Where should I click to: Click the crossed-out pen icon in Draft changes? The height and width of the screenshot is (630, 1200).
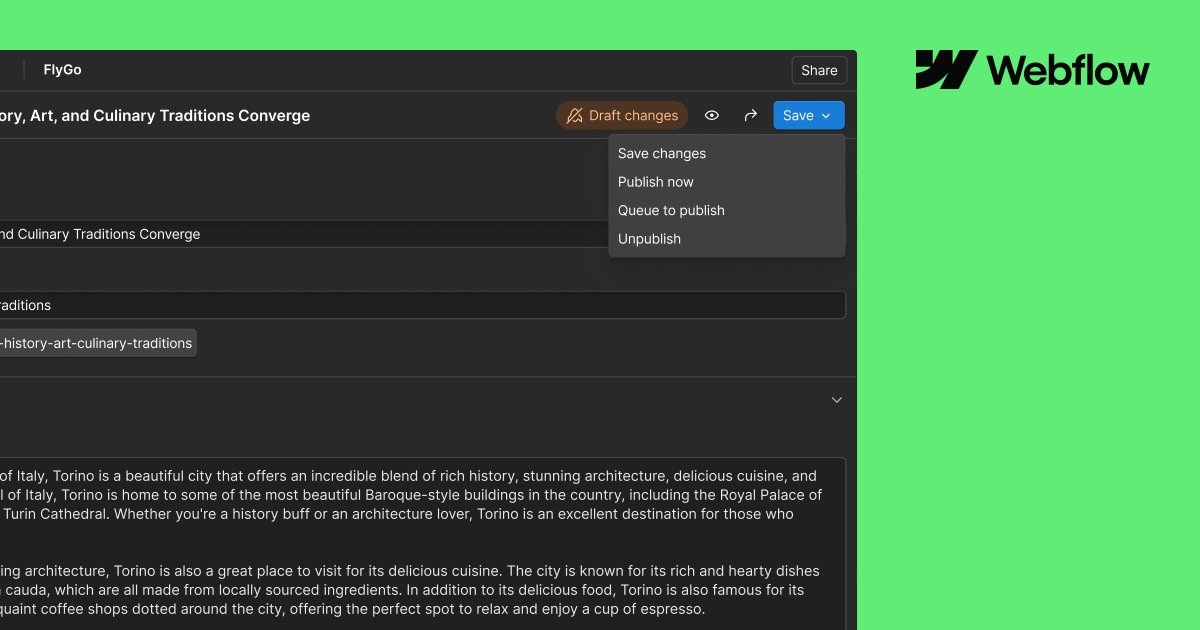pos(575,115)
